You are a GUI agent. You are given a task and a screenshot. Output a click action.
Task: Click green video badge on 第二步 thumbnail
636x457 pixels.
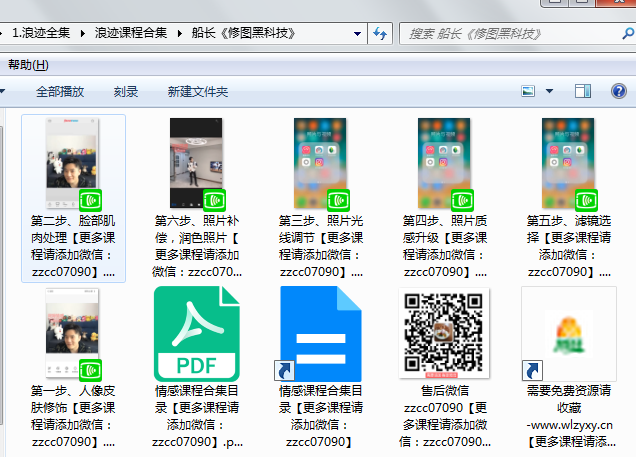tap(90, 200)
